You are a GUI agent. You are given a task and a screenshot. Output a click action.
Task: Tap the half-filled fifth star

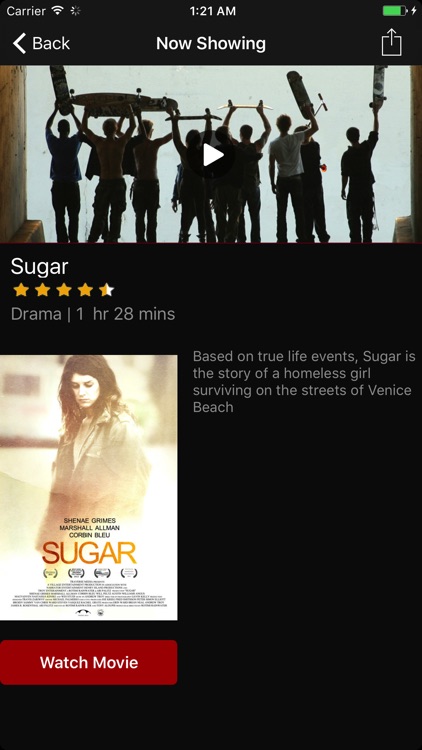click(107, 289)
